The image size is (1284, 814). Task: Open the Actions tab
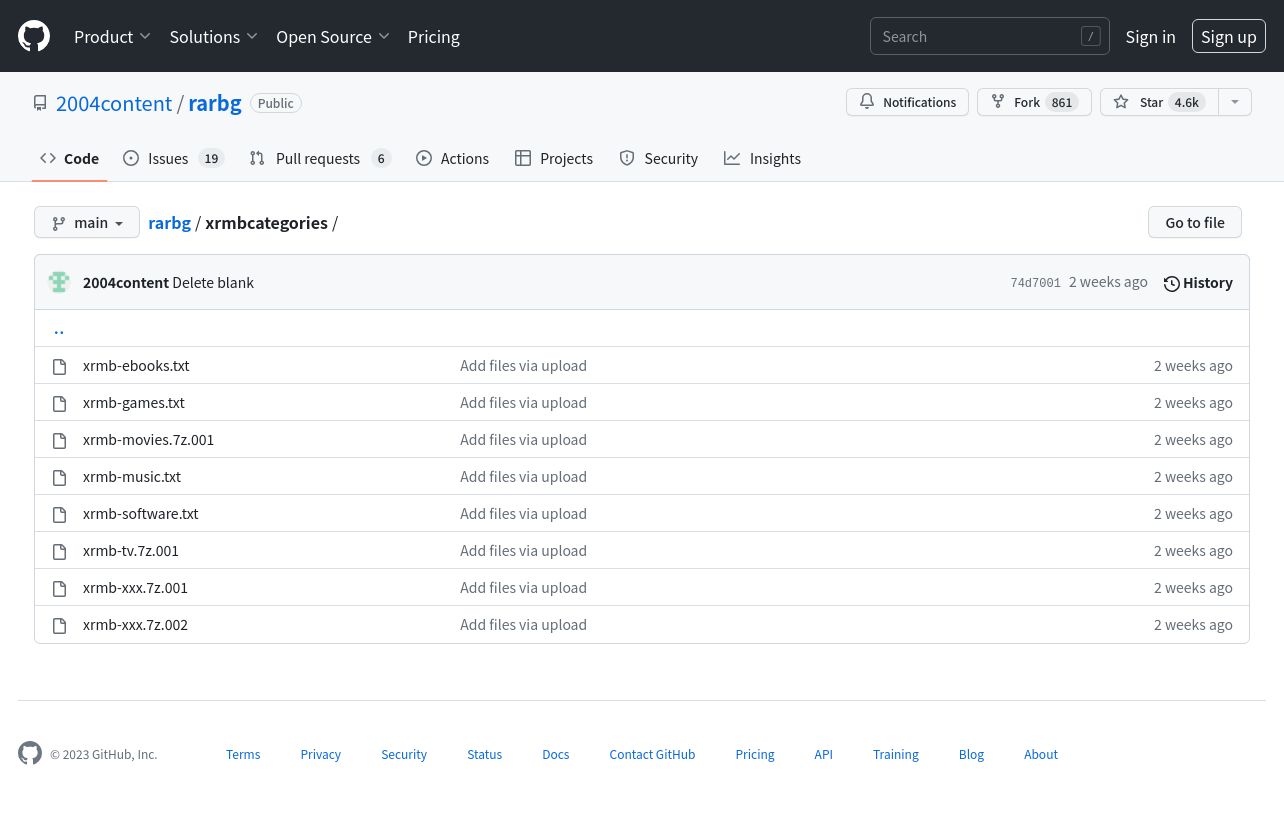pos(453,158)
